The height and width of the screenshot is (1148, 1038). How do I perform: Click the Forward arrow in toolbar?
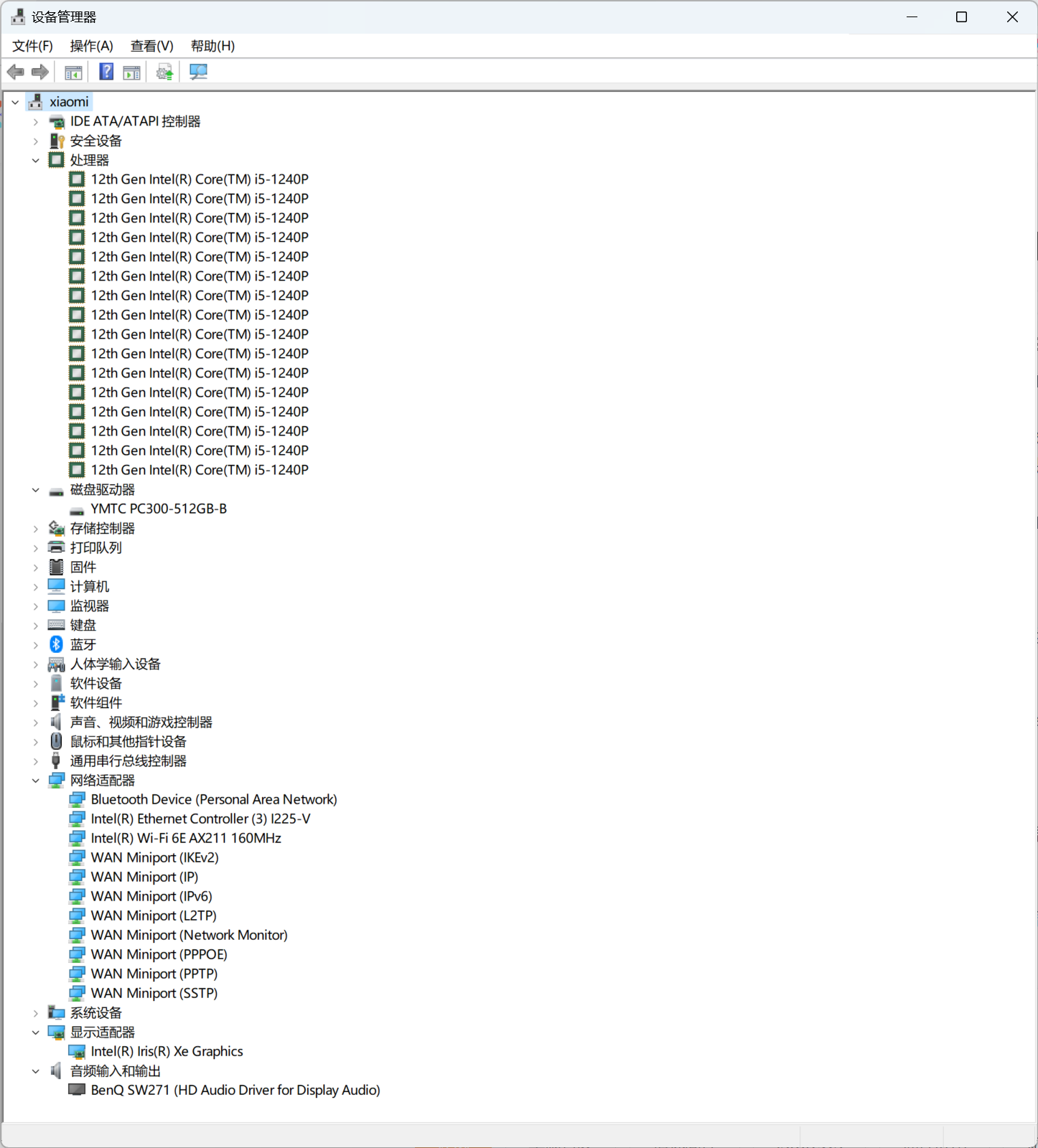tap(40, 72)
